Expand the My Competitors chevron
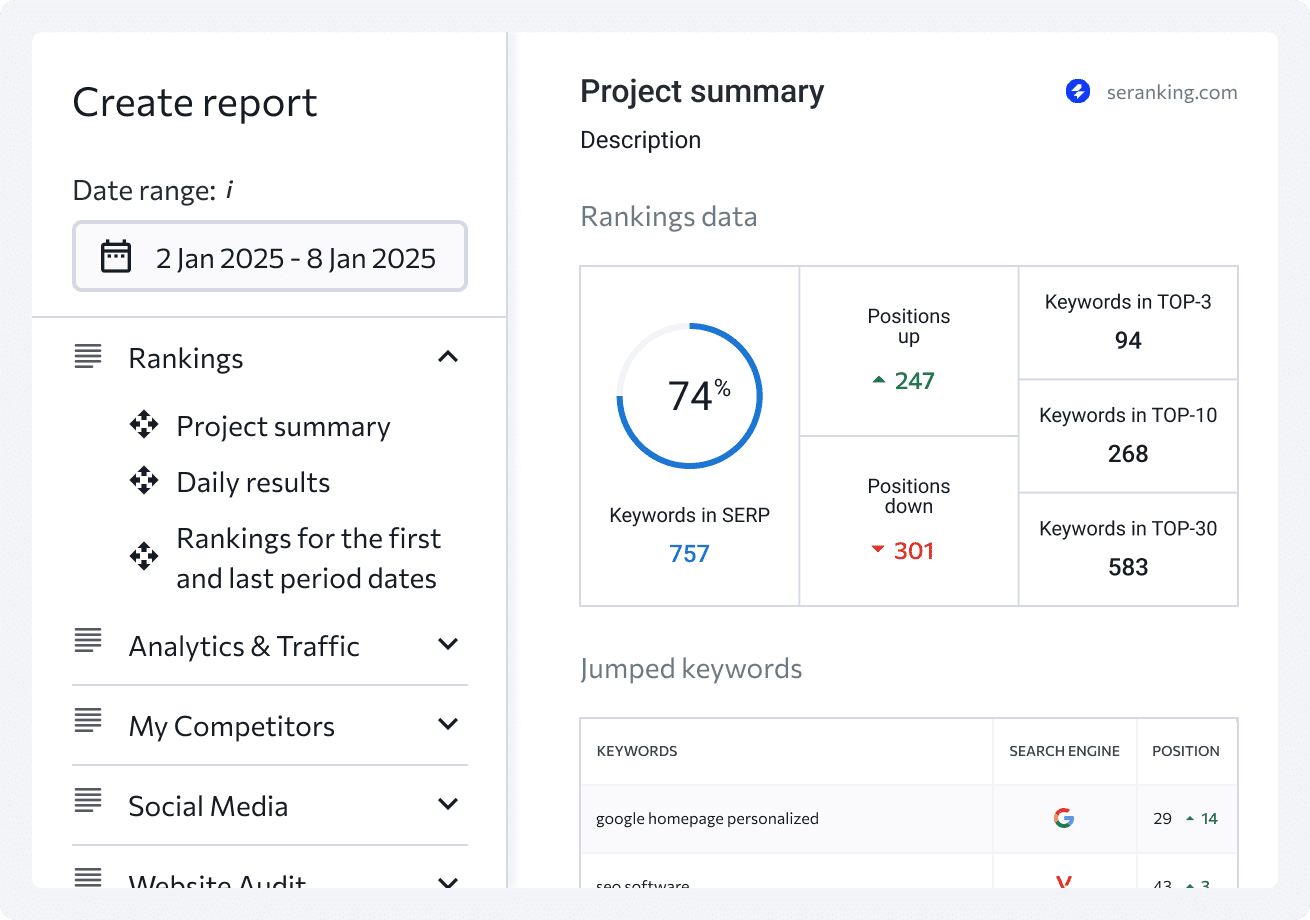This screenshot has height=920, width=1310. [448, 724]
